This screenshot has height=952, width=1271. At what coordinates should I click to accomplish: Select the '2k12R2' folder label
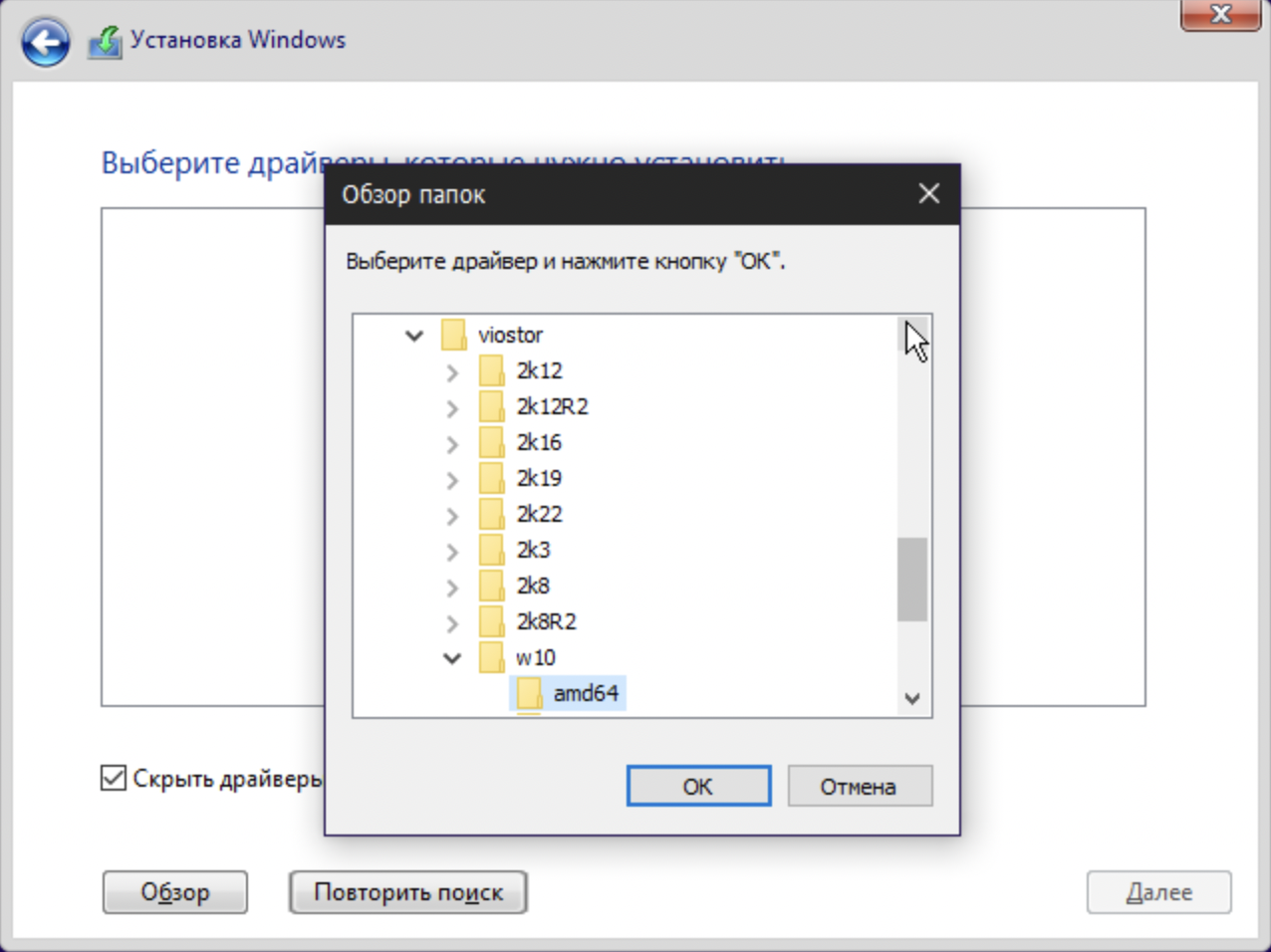pos(552,406)
